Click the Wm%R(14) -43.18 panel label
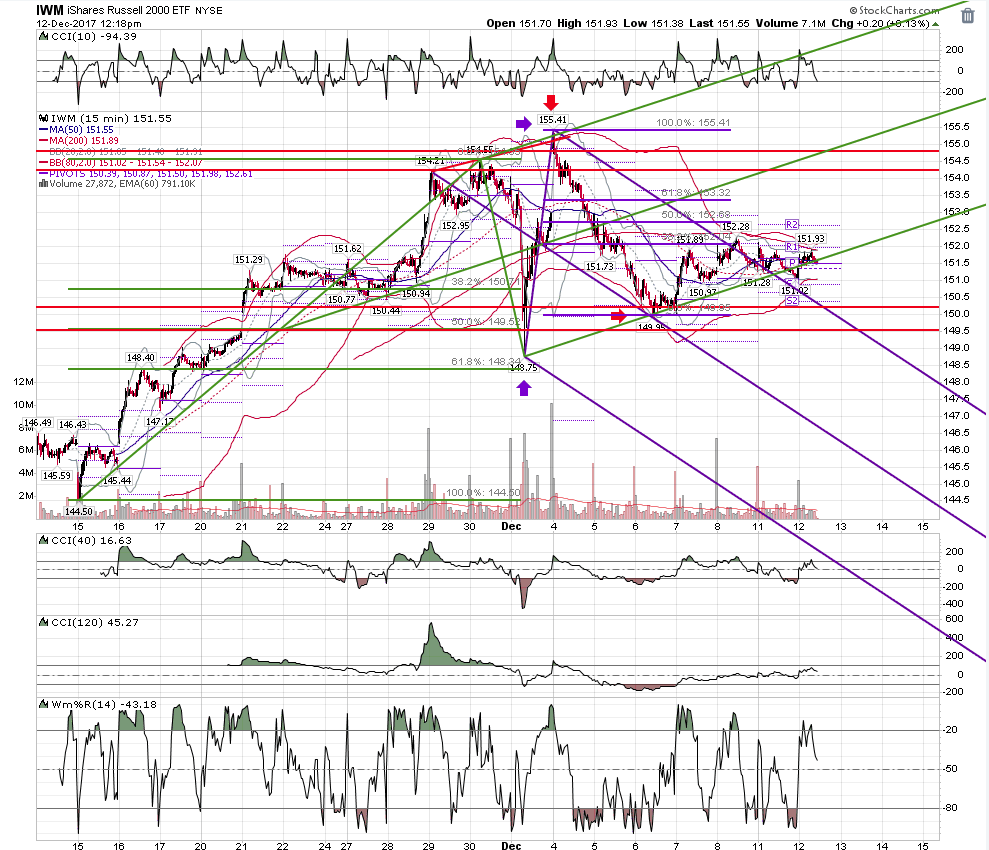 (x=104, y=704)
